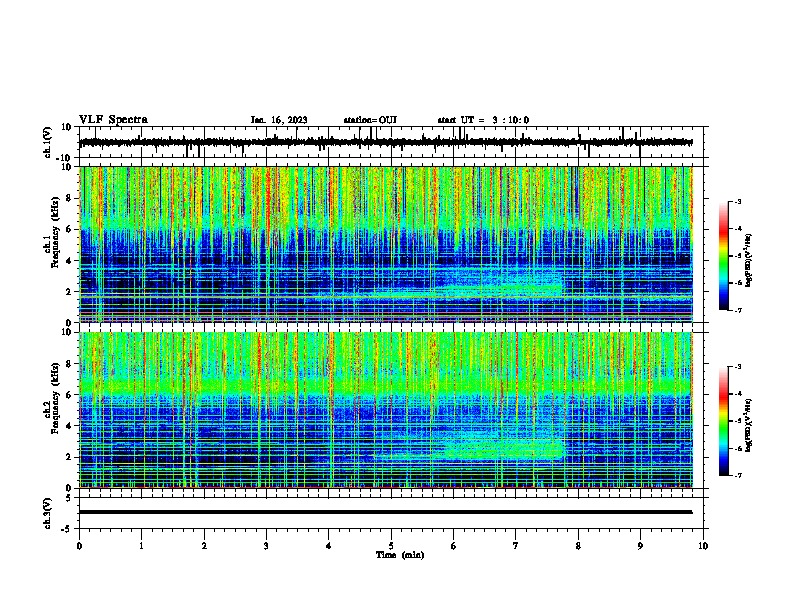This screenshot has height=612, width=792.
Task: Click the ch.2 spectrogram panel
Action: [x=386, y=410]
